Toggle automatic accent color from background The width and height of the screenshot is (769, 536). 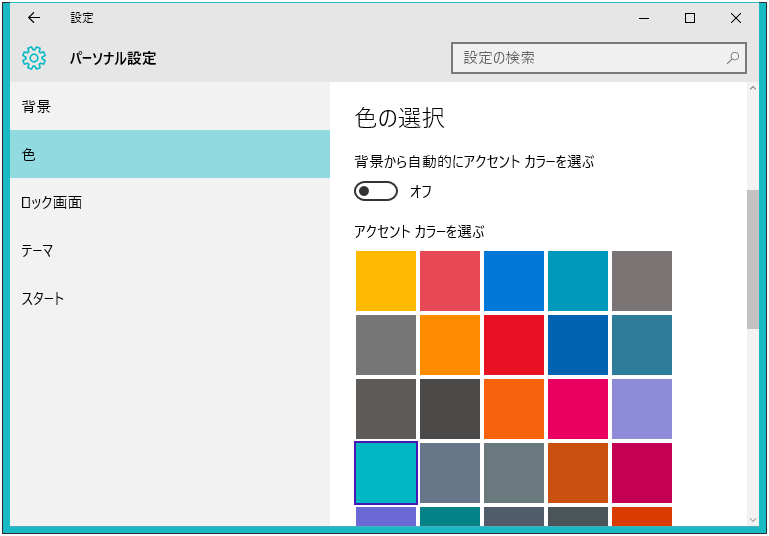376,191
